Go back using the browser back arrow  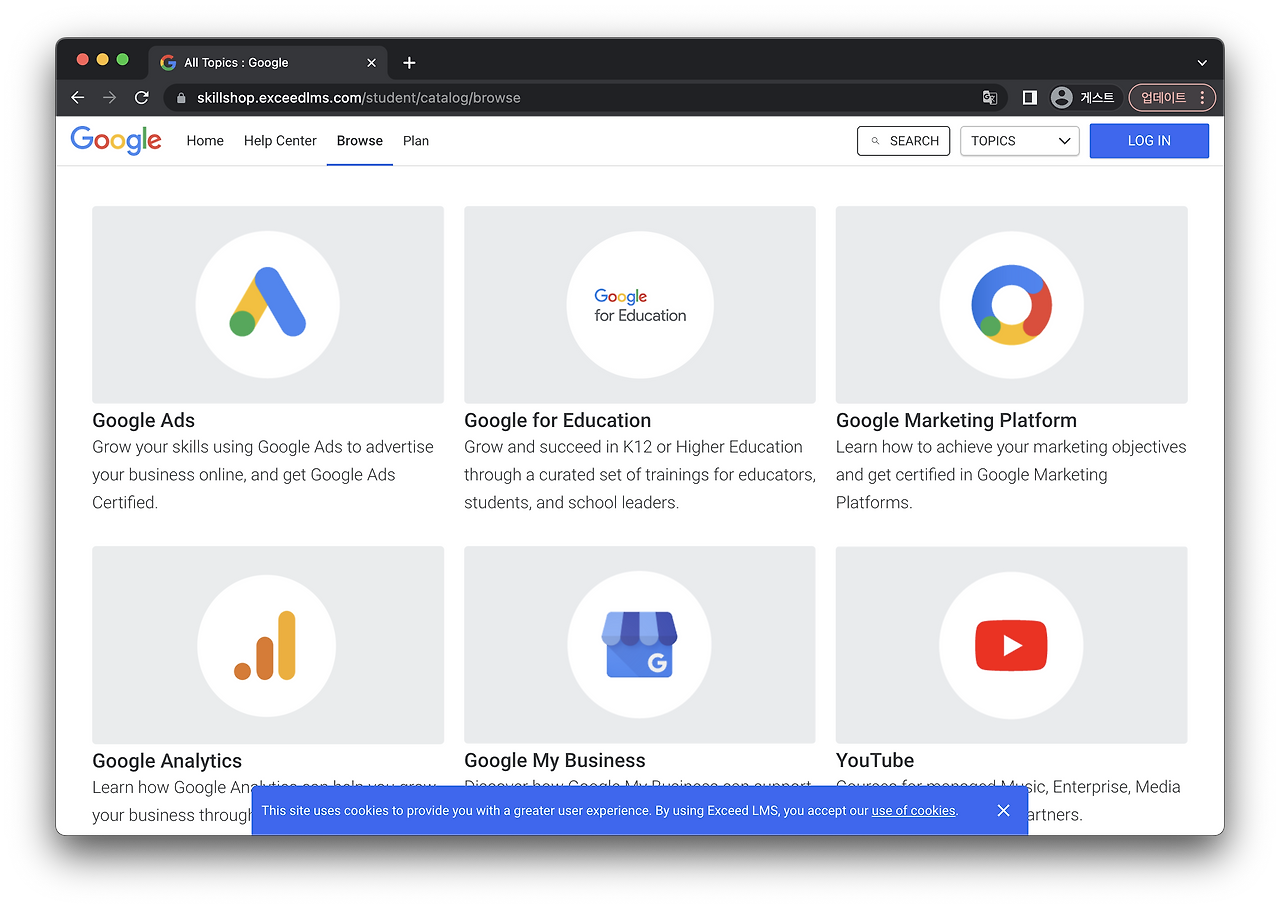pyautogui.click(x=77, y=97)
